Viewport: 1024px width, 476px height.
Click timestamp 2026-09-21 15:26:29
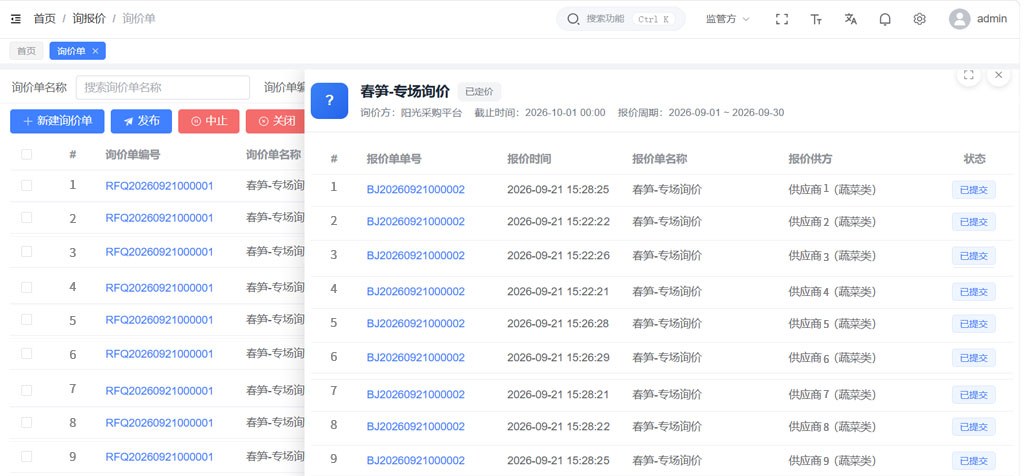(x=558, y=357)
